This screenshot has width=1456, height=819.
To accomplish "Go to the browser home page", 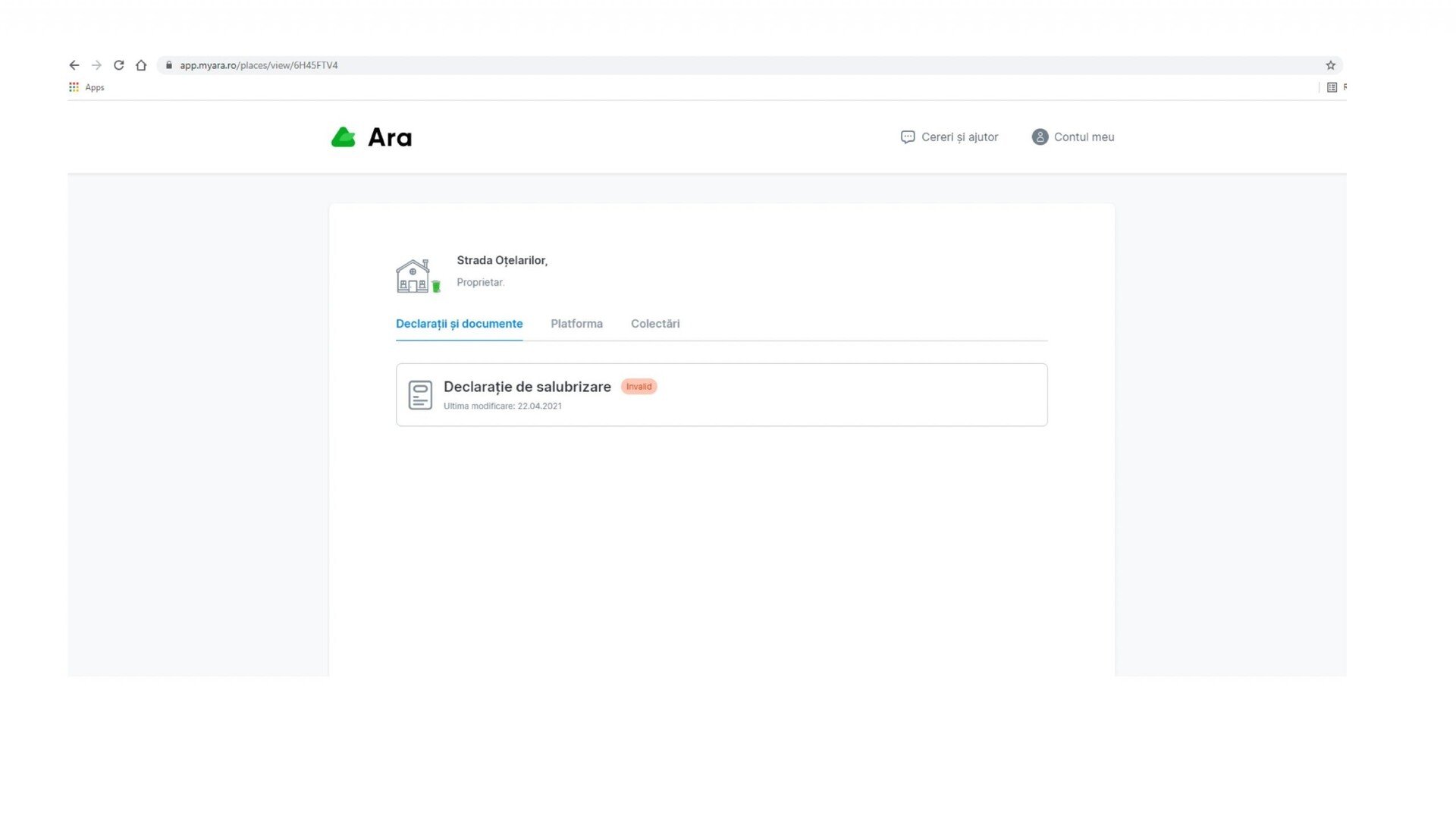I will [141, 65].
